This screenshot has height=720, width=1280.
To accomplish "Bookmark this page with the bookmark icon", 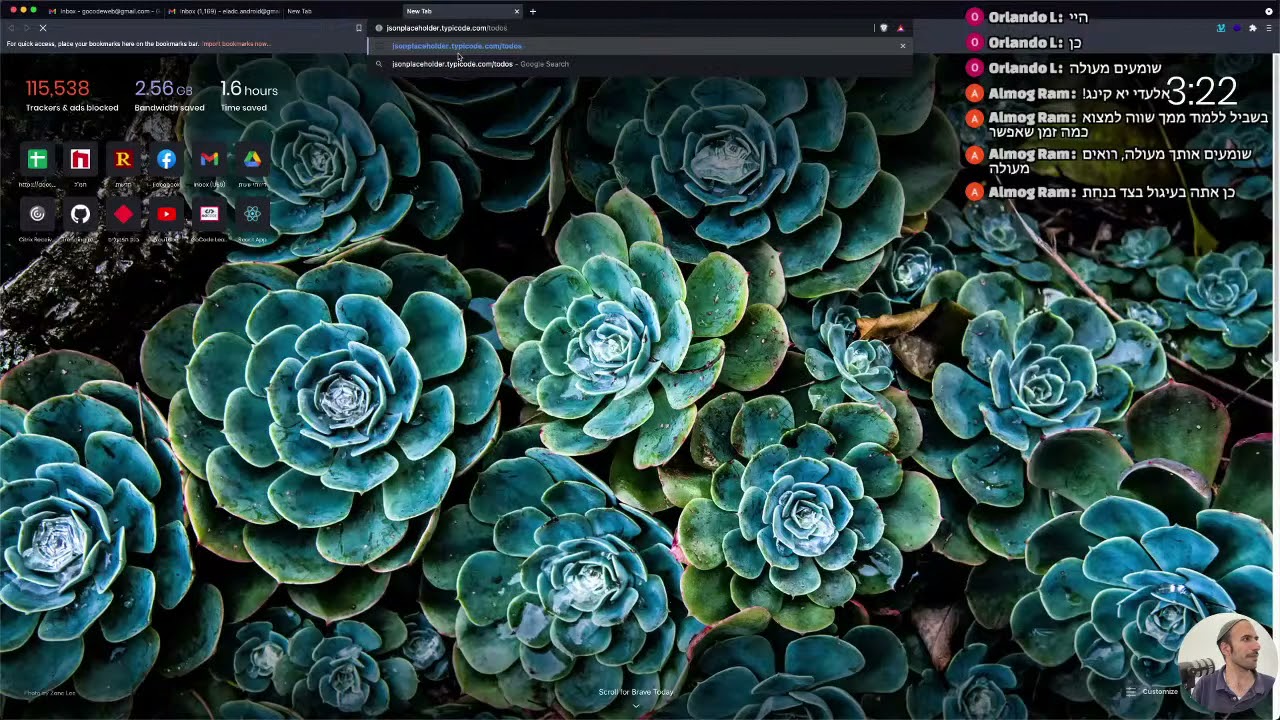I will [x=359, y=28].
